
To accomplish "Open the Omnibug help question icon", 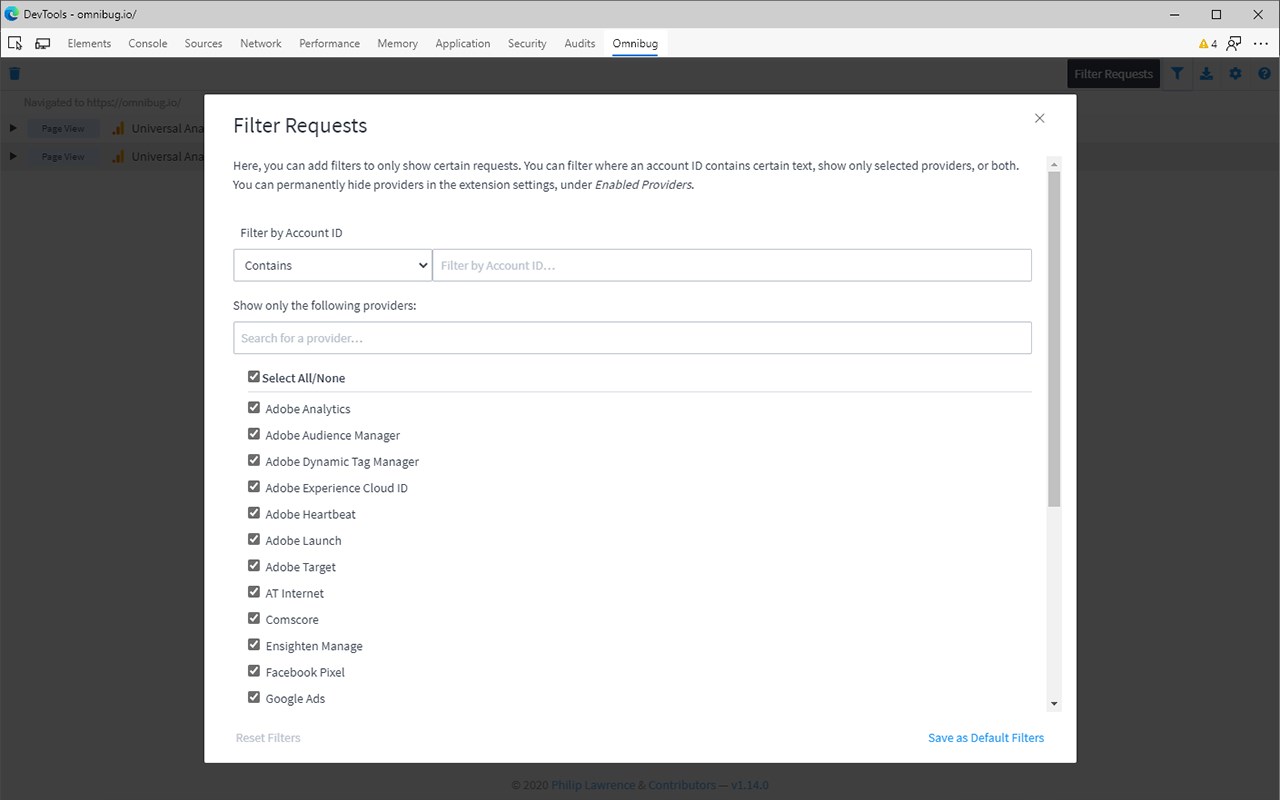I will click(x=1264, y=73).
